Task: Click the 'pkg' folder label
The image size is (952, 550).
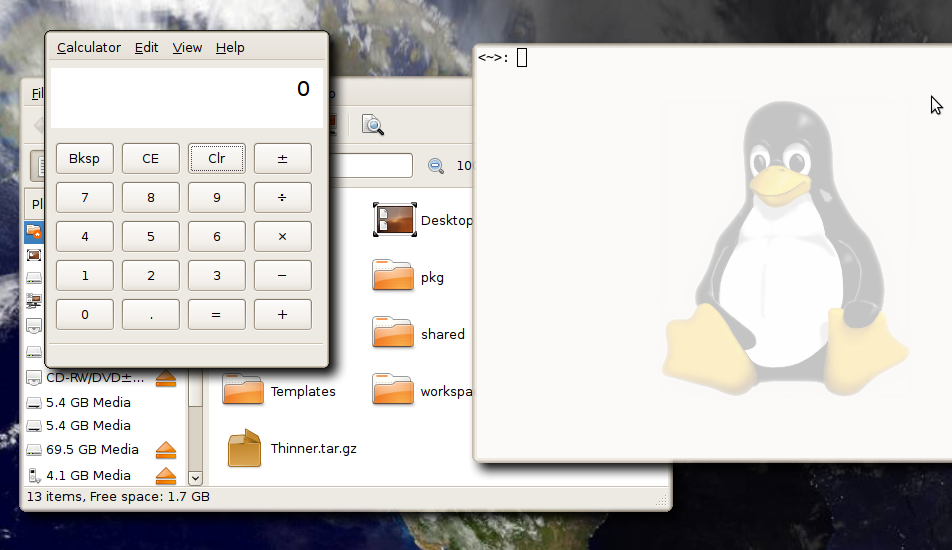Action: [432, 278]
